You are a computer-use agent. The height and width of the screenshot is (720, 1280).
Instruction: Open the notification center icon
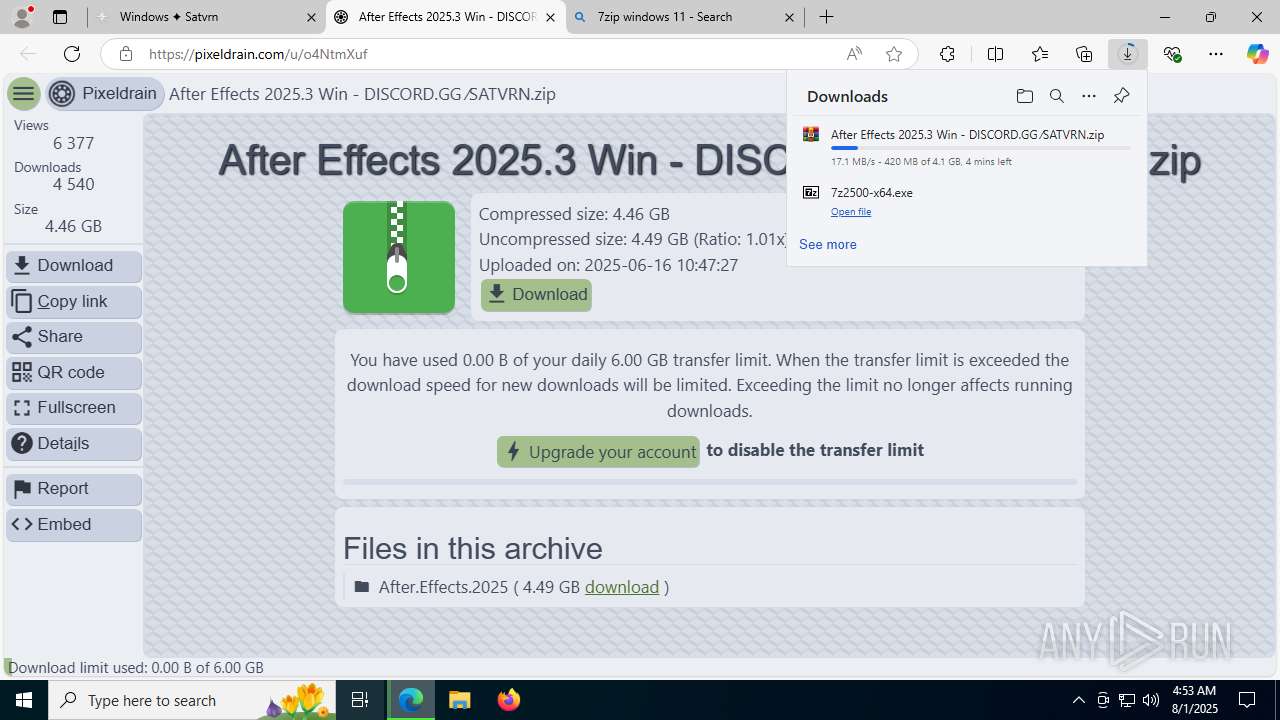pyautogui.click(x=1247, y=700)
